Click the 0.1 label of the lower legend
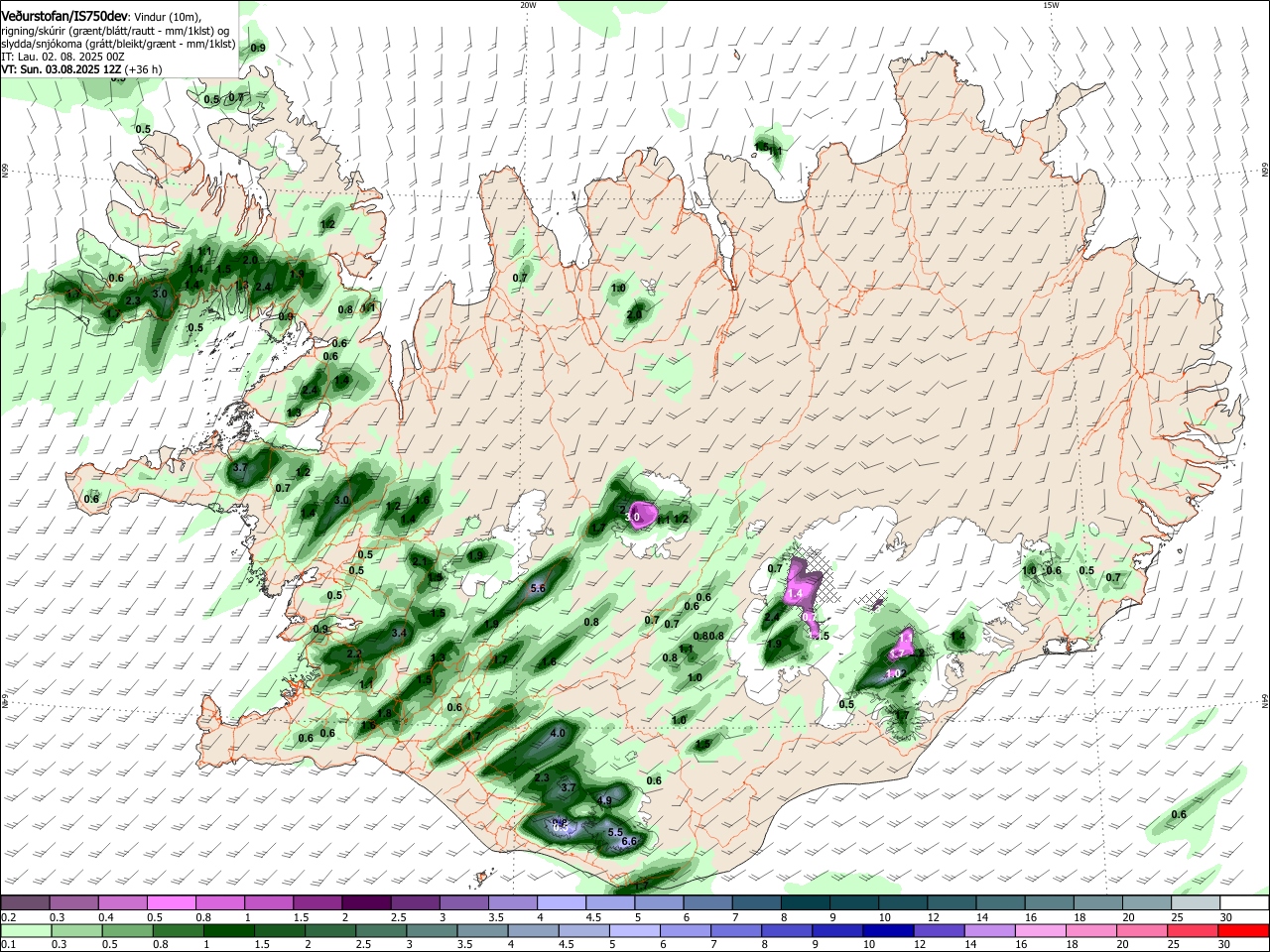Viewport: 1270px width, 952px height. [8, 945]
